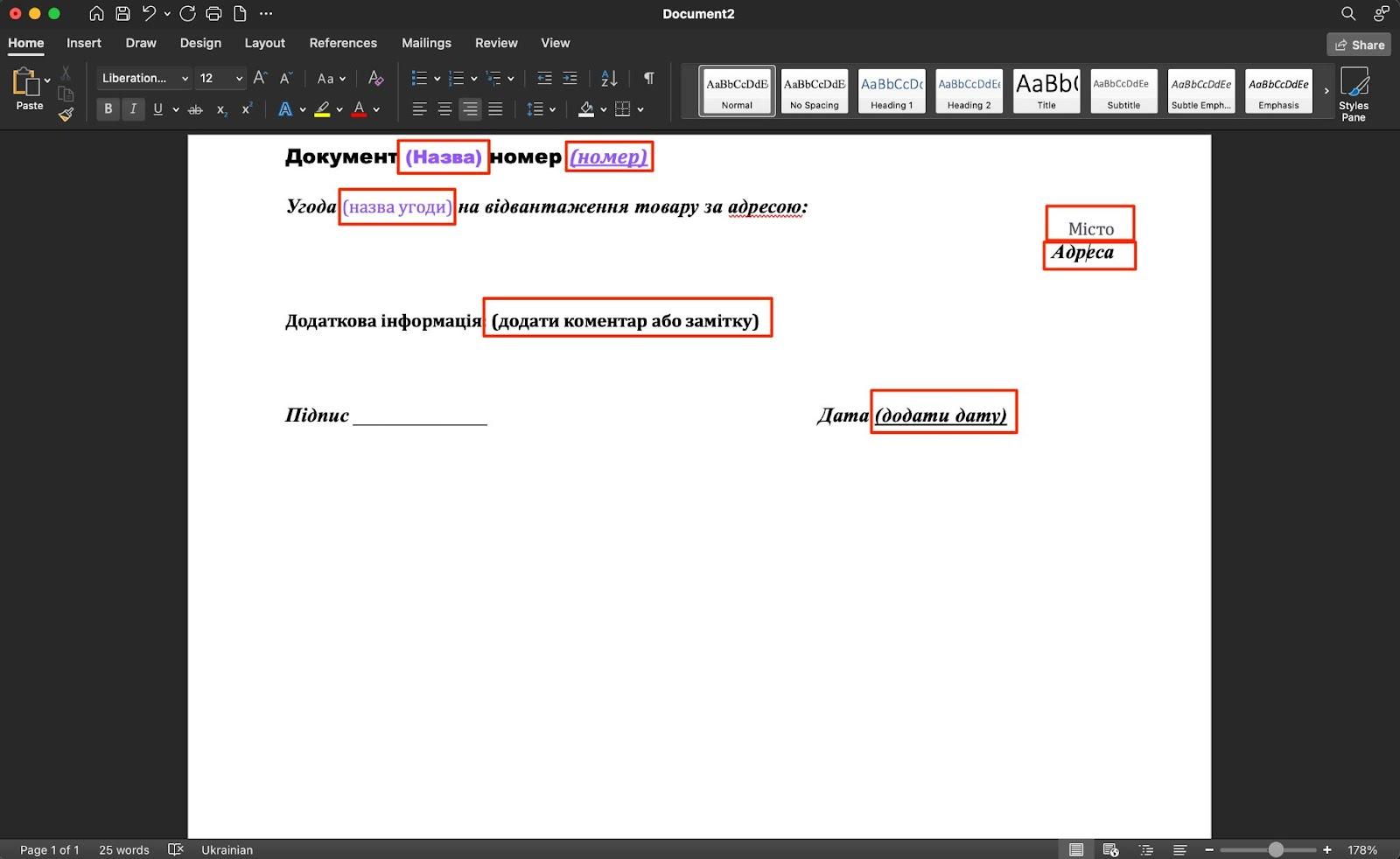1400x859 pixels.
Task: Apply the Heading 1 style
Action: point(892,91)
